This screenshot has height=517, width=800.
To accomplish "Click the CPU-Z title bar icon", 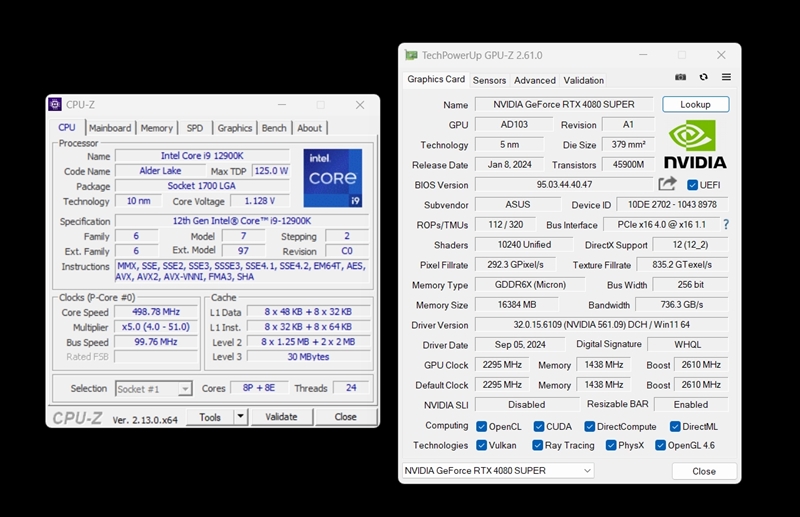I will point(55,105).
